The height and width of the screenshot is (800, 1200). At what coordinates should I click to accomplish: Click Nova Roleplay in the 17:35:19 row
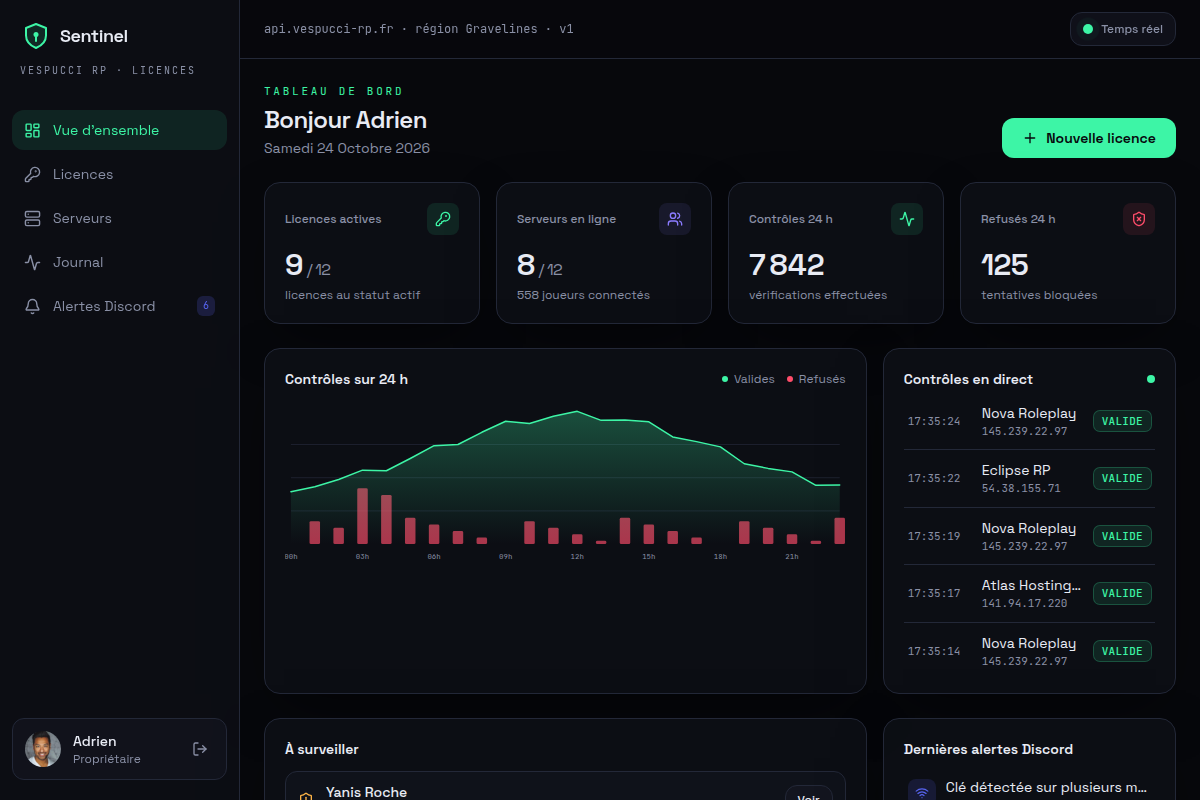[x=1029, y=528]
